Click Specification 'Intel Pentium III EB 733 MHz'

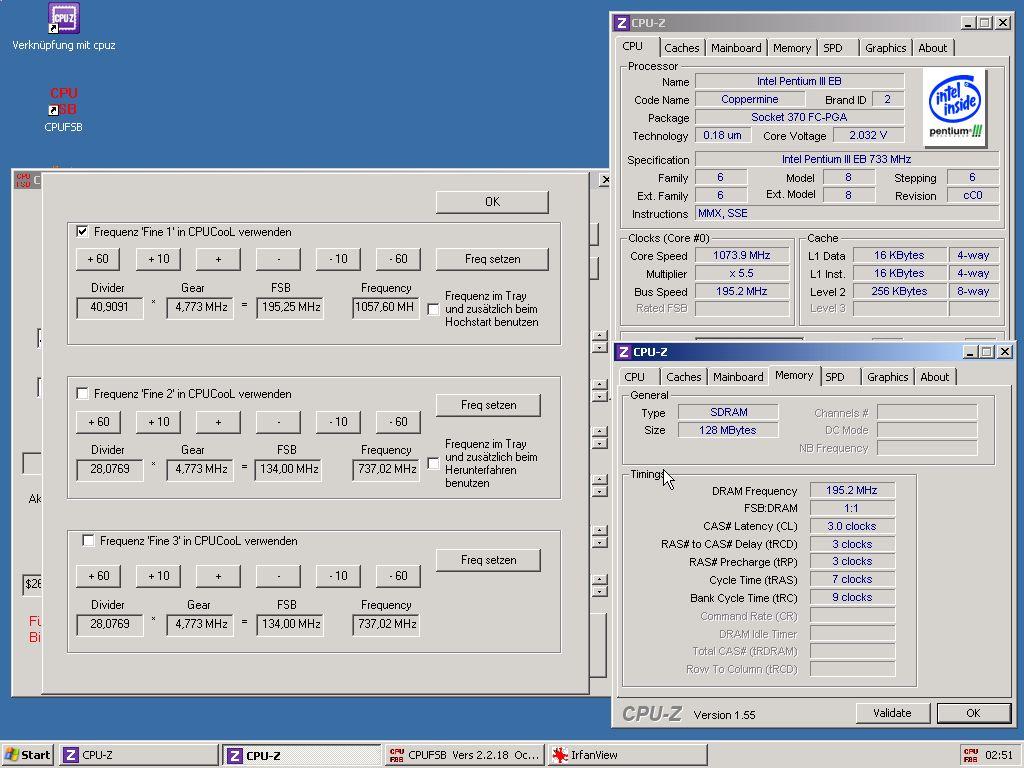(846, 159)
